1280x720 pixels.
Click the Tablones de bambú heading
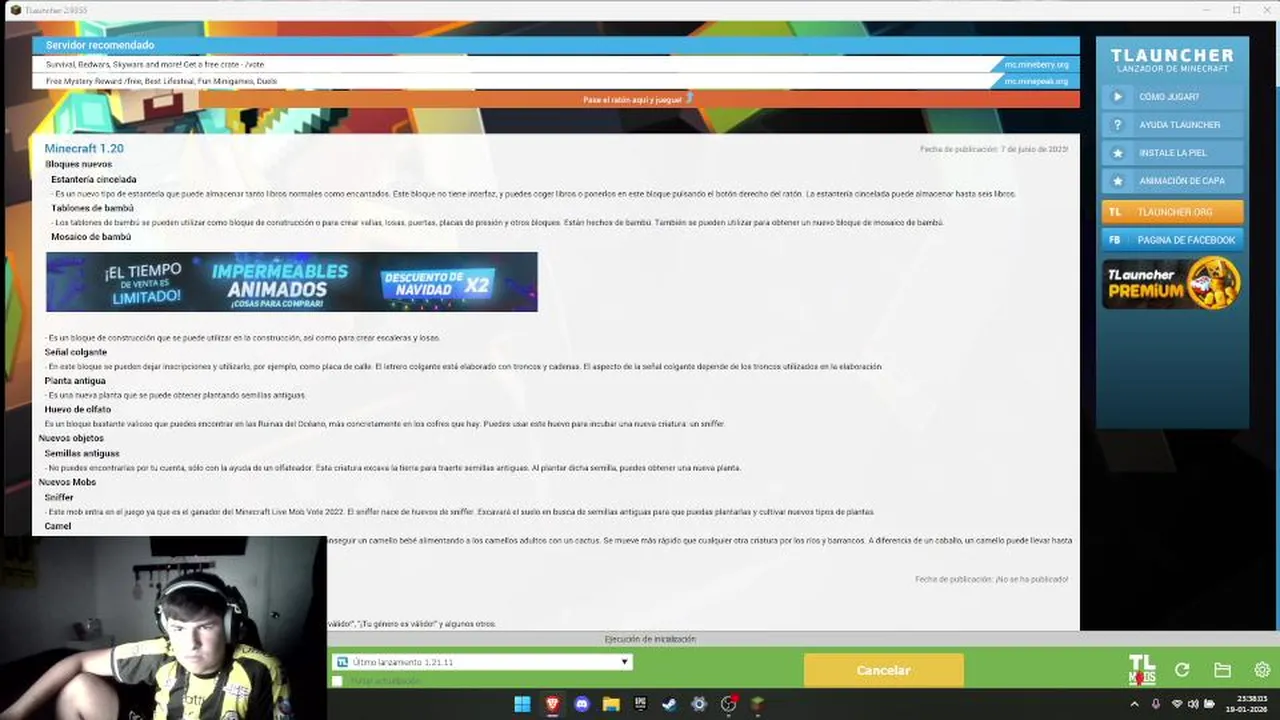coord(92,208)
